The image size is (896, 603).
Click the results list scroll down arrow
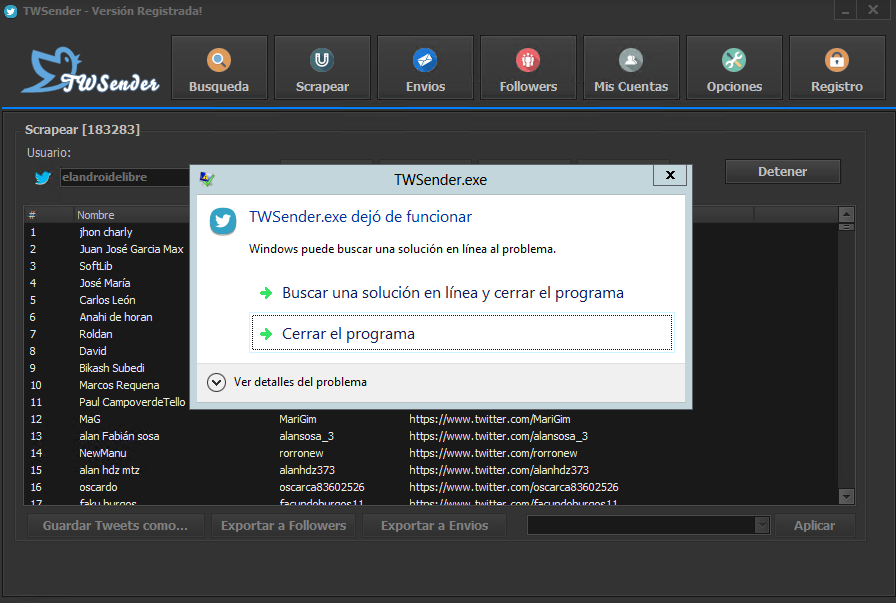click(x=846, y=496)
